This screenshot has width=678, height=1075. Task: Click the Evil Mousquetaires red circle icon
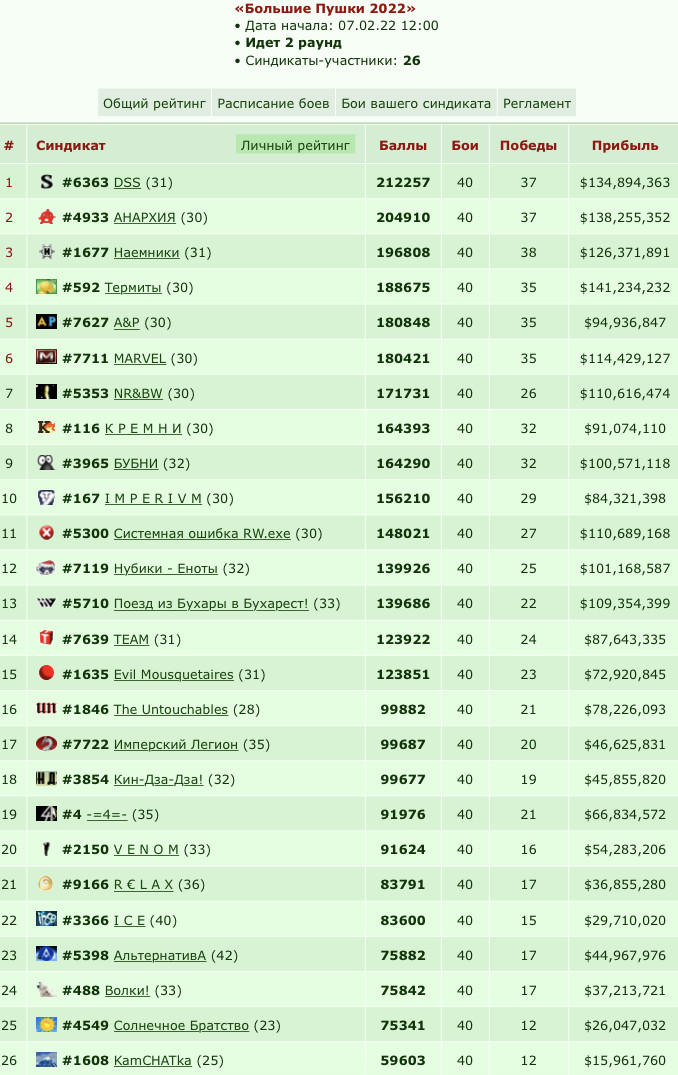(46, 673)
